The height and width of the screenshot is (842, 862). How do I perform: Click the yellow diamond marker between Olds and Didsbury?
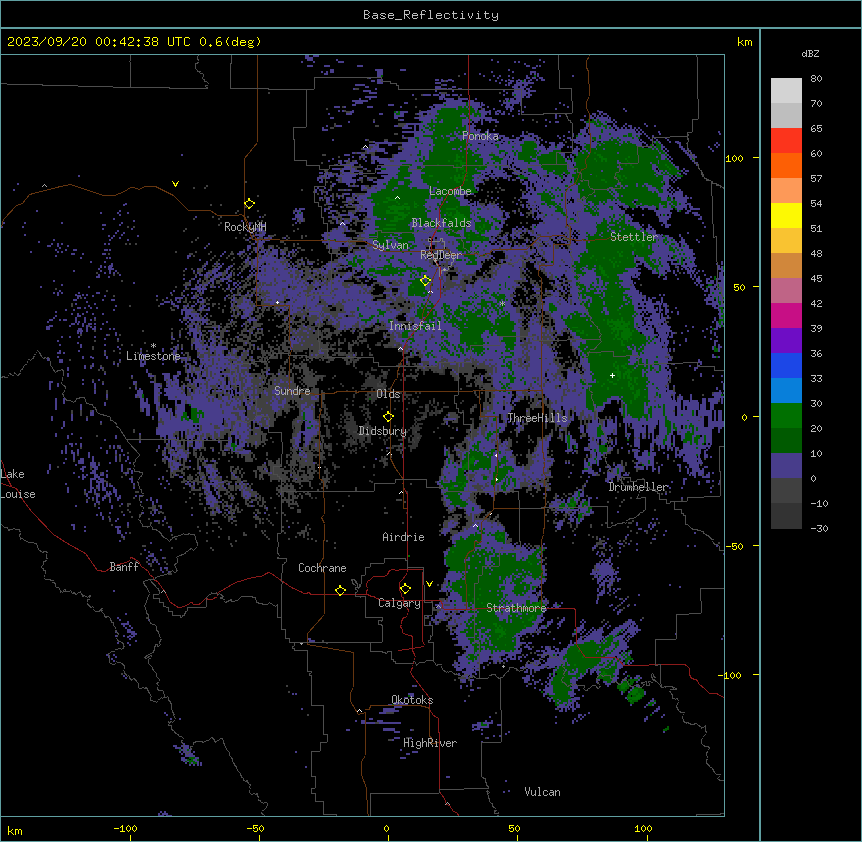click(388, 416)
